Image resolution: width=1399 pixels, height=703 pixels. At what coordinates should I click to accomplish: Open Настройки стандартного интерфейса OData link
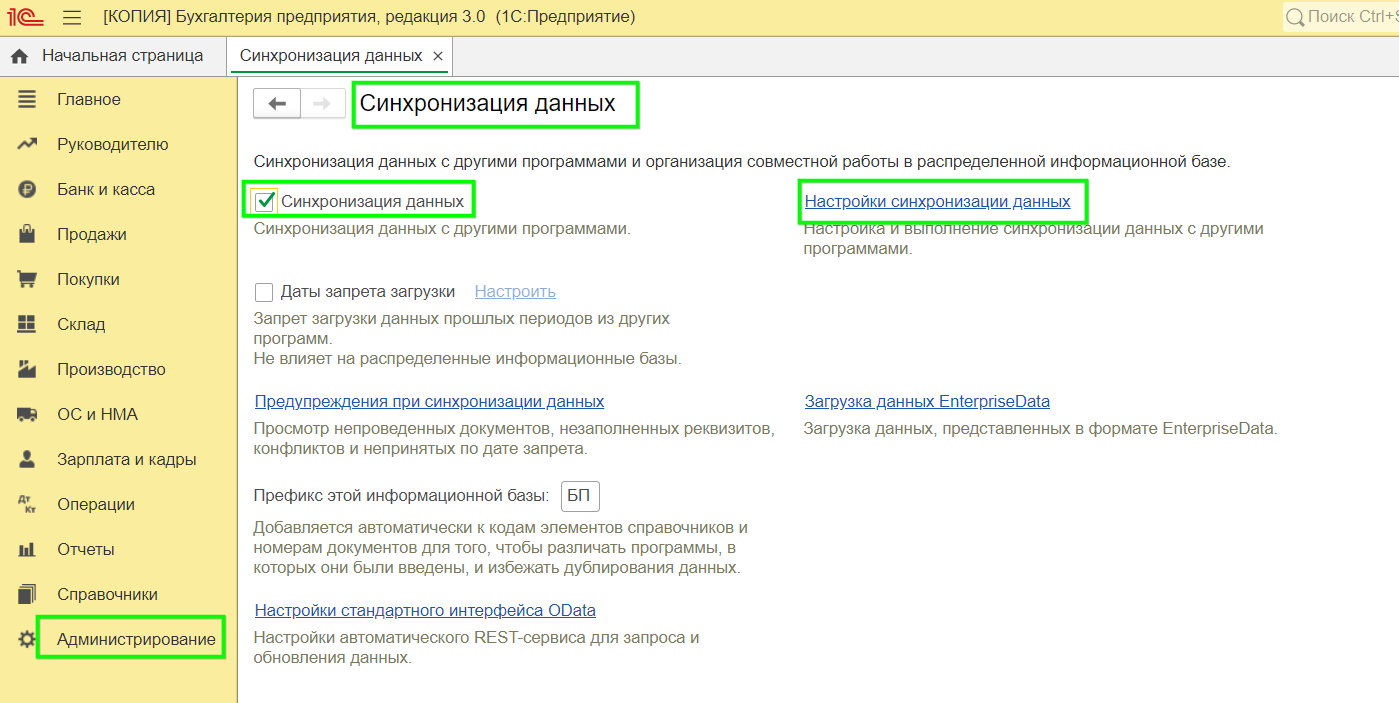(x=425, y=610)
